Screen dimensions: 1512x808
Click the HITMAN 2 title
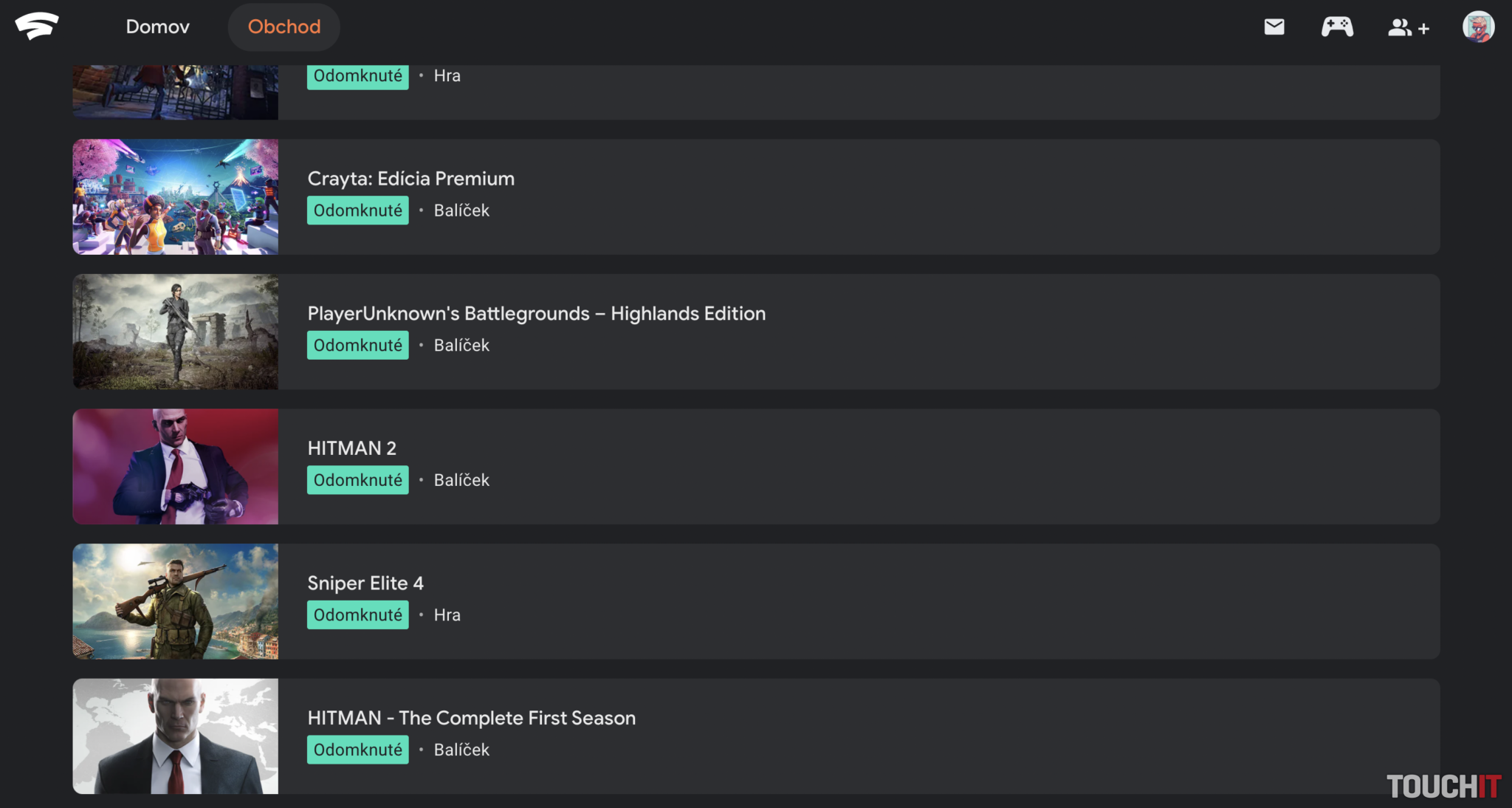tap(351, 448)
